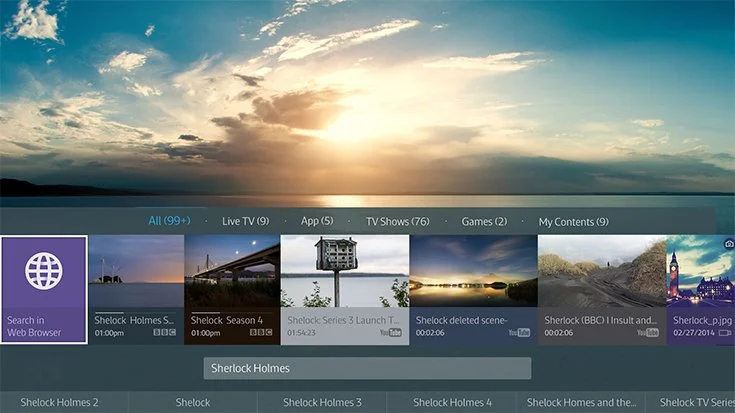The image size is (735, 413).
Task: Click the device icon beside 02/27/2014
Action: click(725, 333)
